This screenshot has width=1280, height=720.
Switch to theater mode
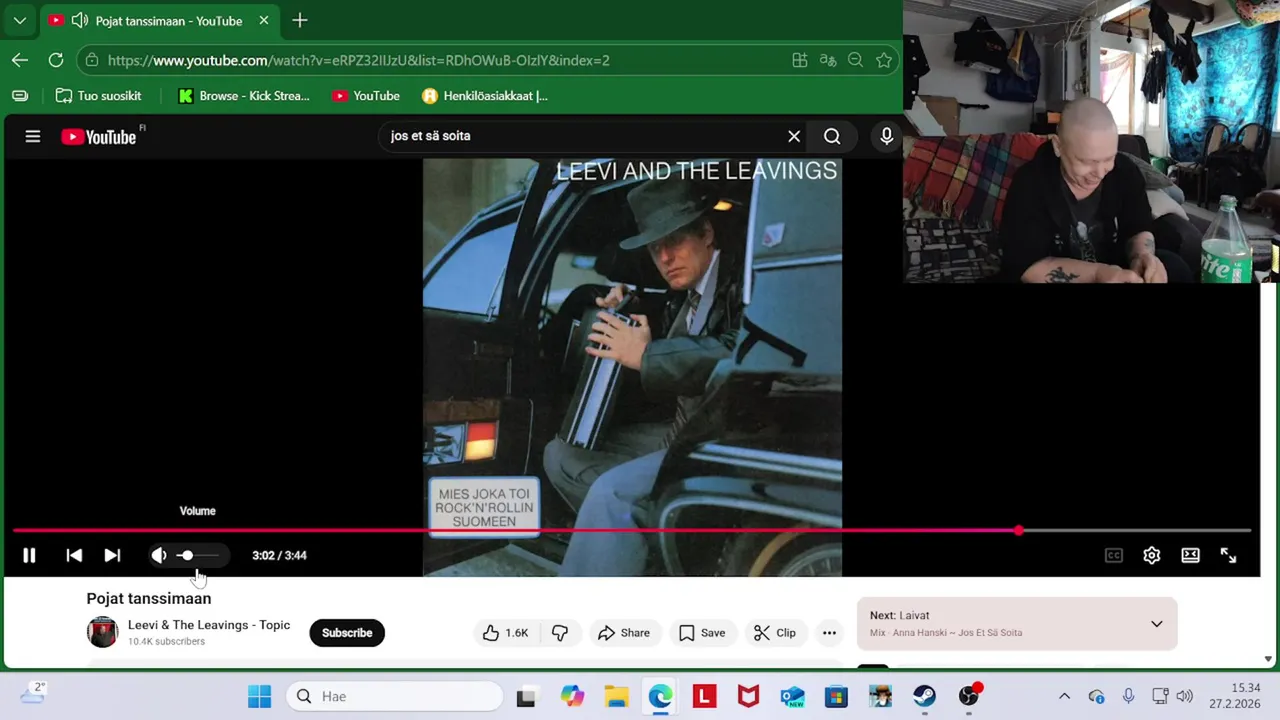[x=1190, y=555]
